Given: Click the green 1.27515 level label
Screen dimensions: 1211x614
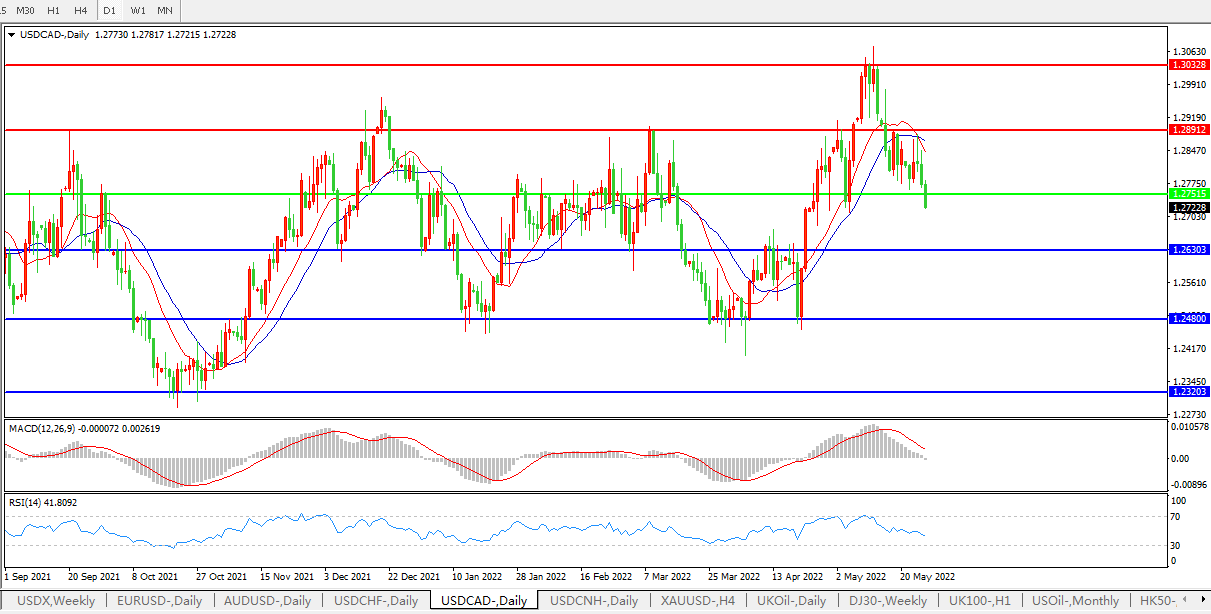Looking at the screenshot, I should (1188, 194).
